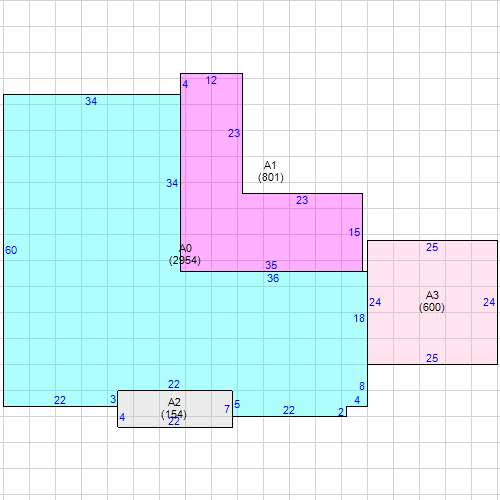Click the 2 dimension at the bottom-right notch
The width and height of the screenshot is (500, 500).
click(x=341, y=412)
